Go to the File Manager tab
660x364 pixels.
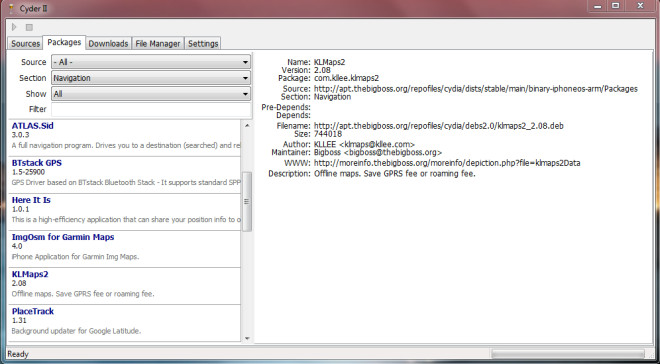(157, 43)
